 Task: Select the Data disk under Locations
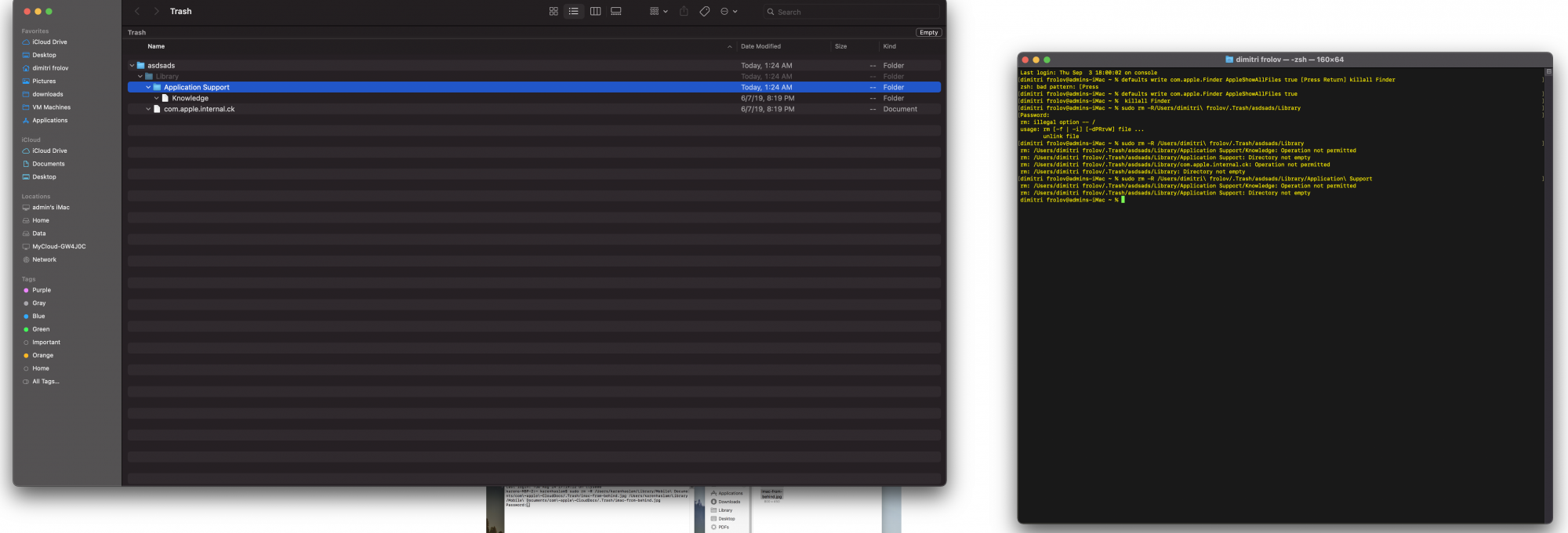(39, 234)
